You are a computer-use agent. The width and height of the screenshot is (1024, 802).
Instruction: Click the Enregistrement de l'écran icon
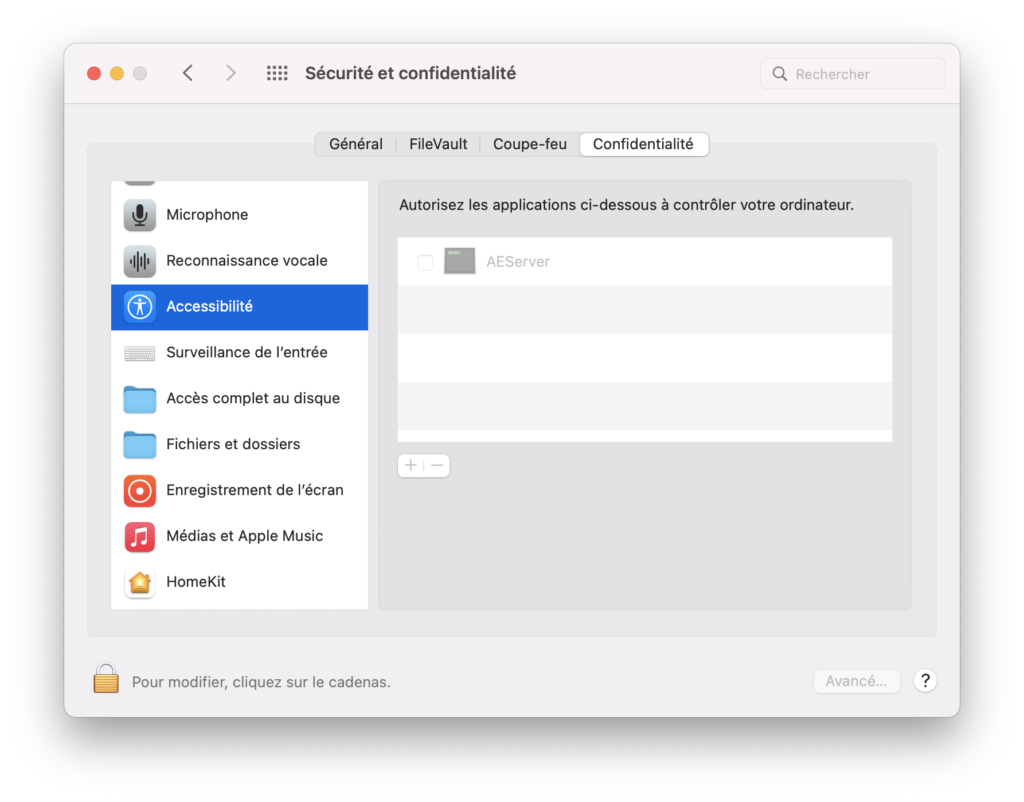coord(140,490)
